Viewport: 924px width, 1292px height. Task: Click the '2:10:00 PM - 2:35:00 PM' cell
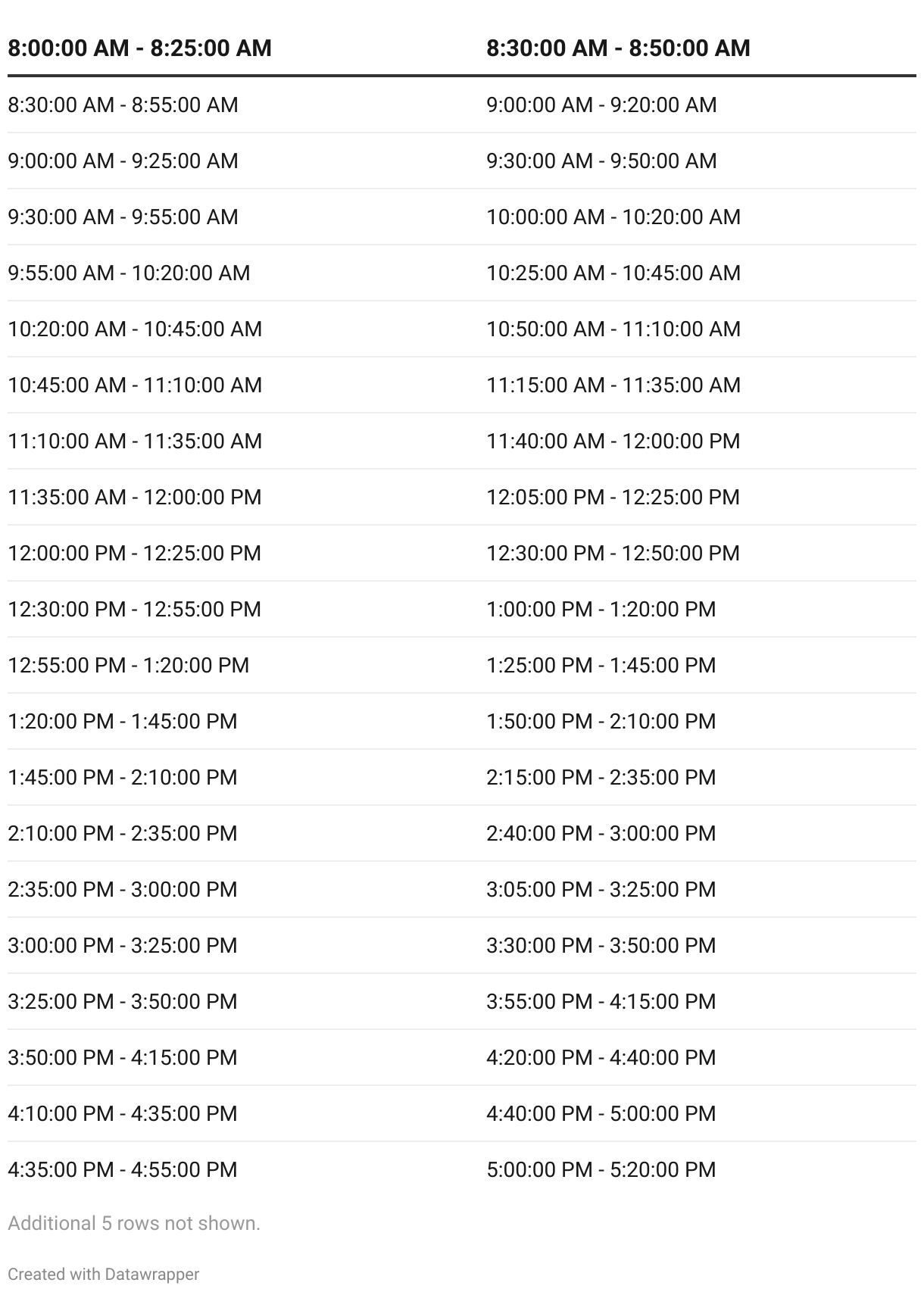pyautogui.click(x=123, y=833)
